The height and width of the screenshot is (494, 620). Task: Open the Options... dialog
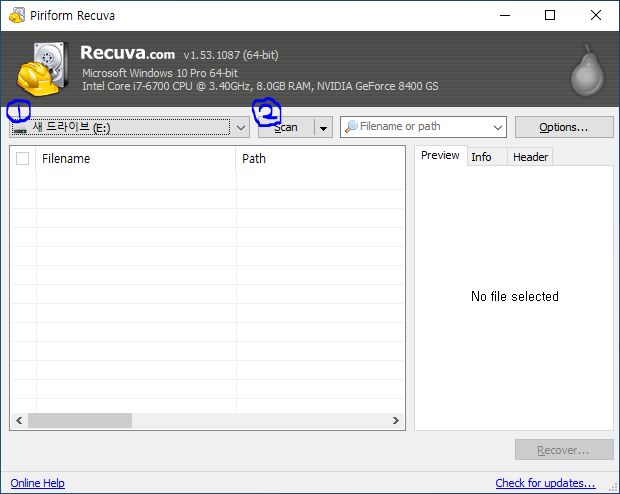(564, 127)
